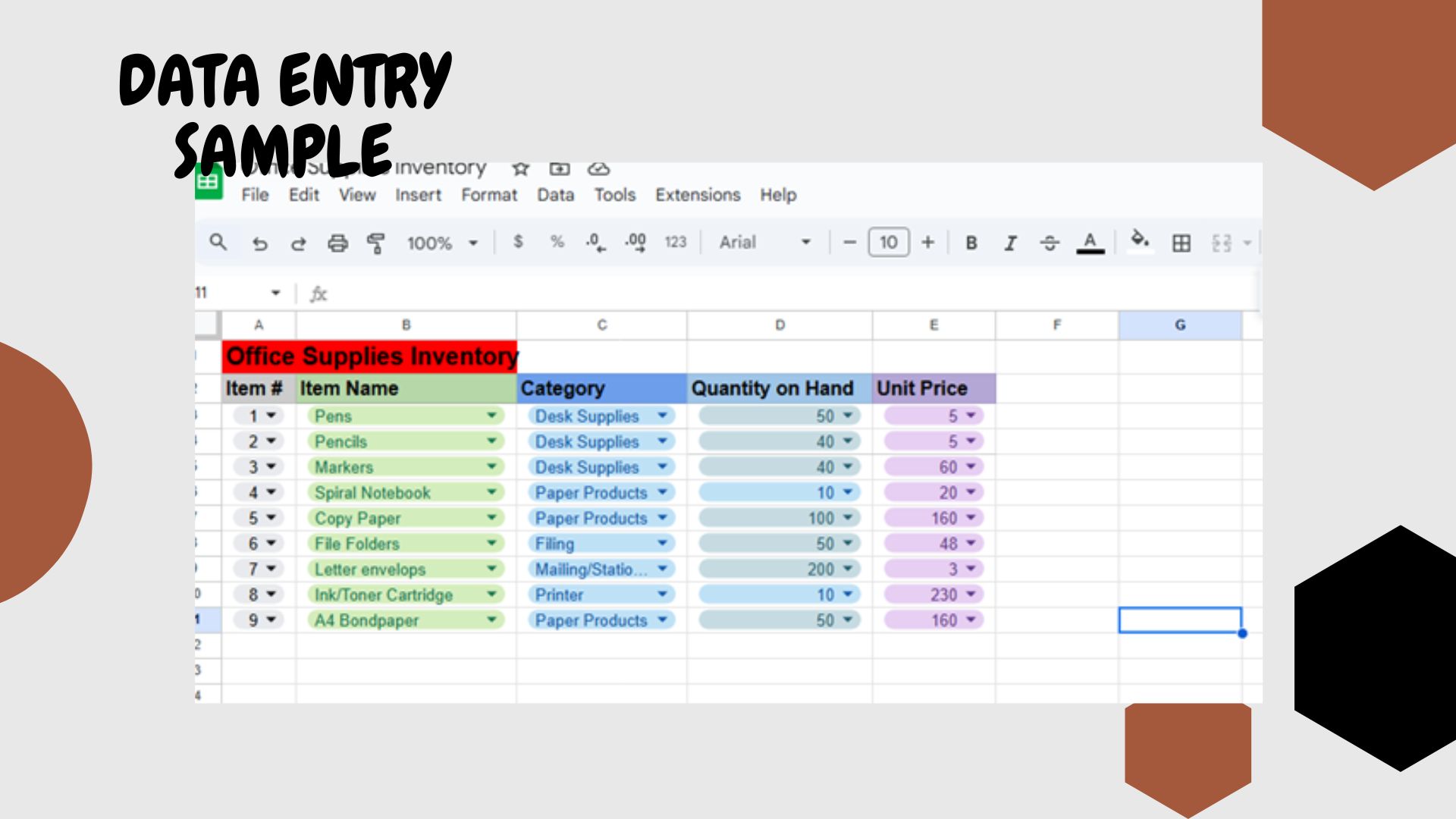Image resolution: width=1456 pixels, height=819 pixels.
Task: Decrease font size with minus button
Action: [x=849, y=243]
